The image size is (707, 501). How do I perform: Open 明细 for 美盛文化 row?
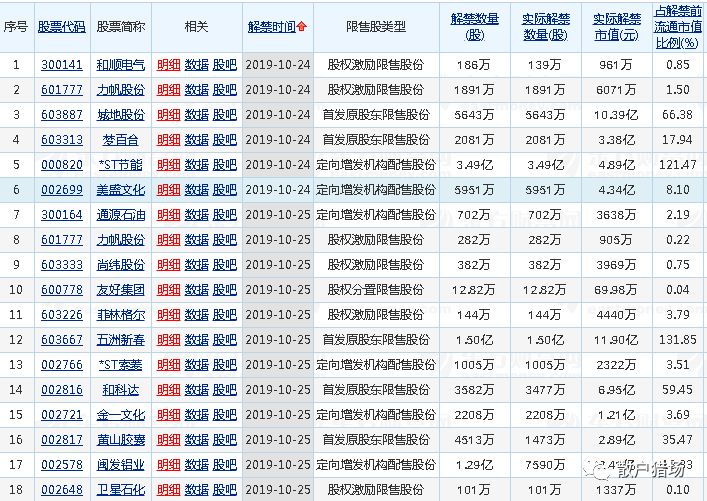(169, 190)
